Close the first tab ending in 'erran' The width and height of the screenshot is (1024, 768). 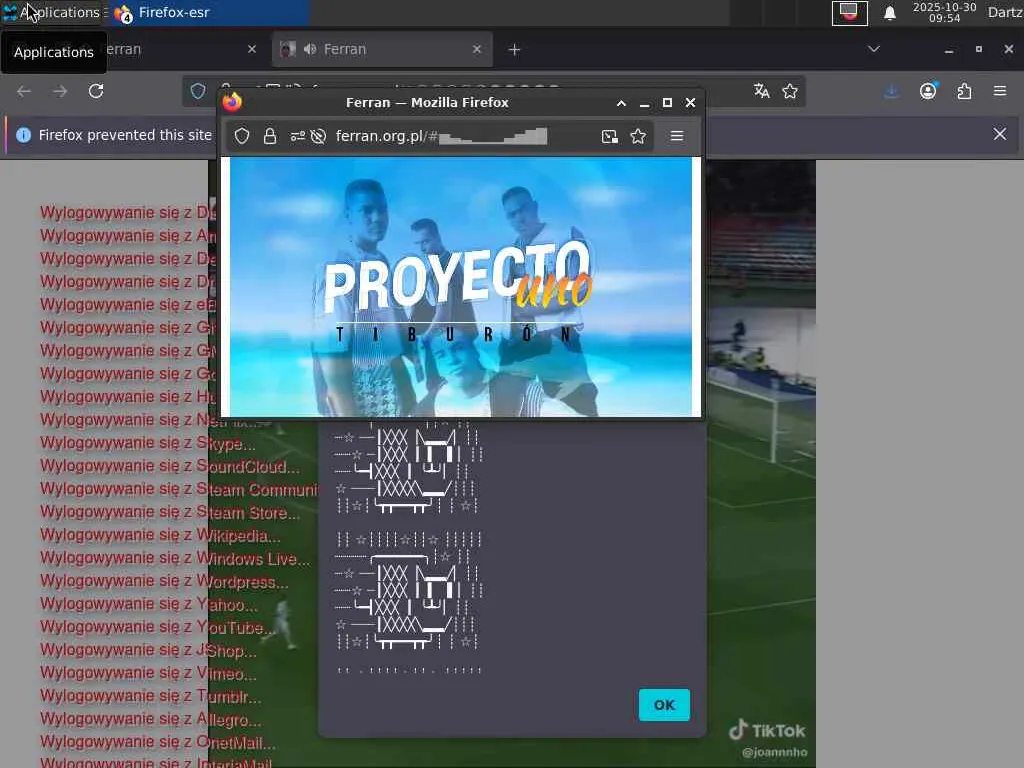pyautogui.click(x=252, y=50)
